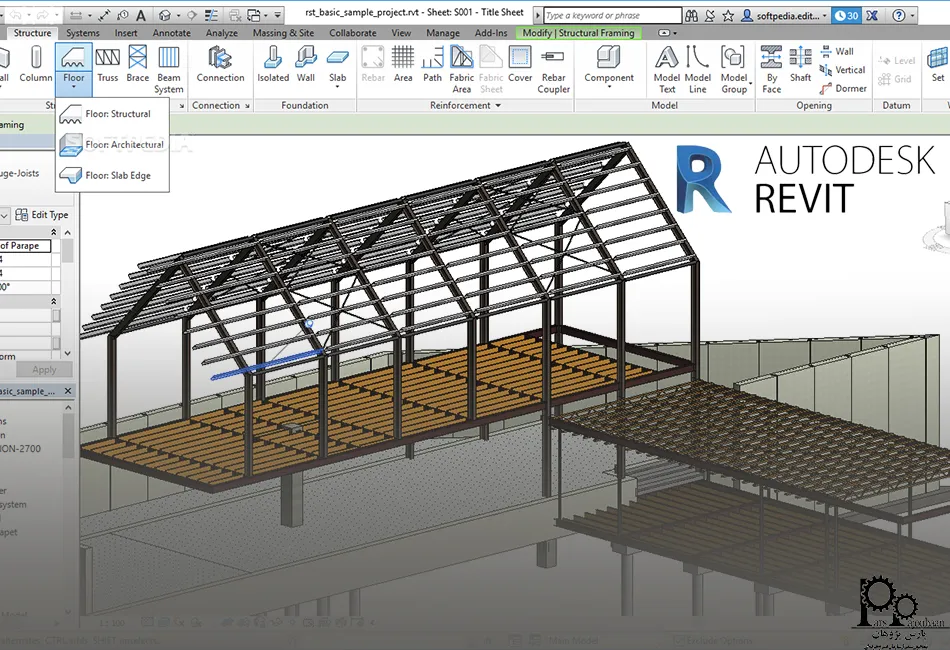Click the Edit Type button
950x650 pixels.
coord(42,214)
